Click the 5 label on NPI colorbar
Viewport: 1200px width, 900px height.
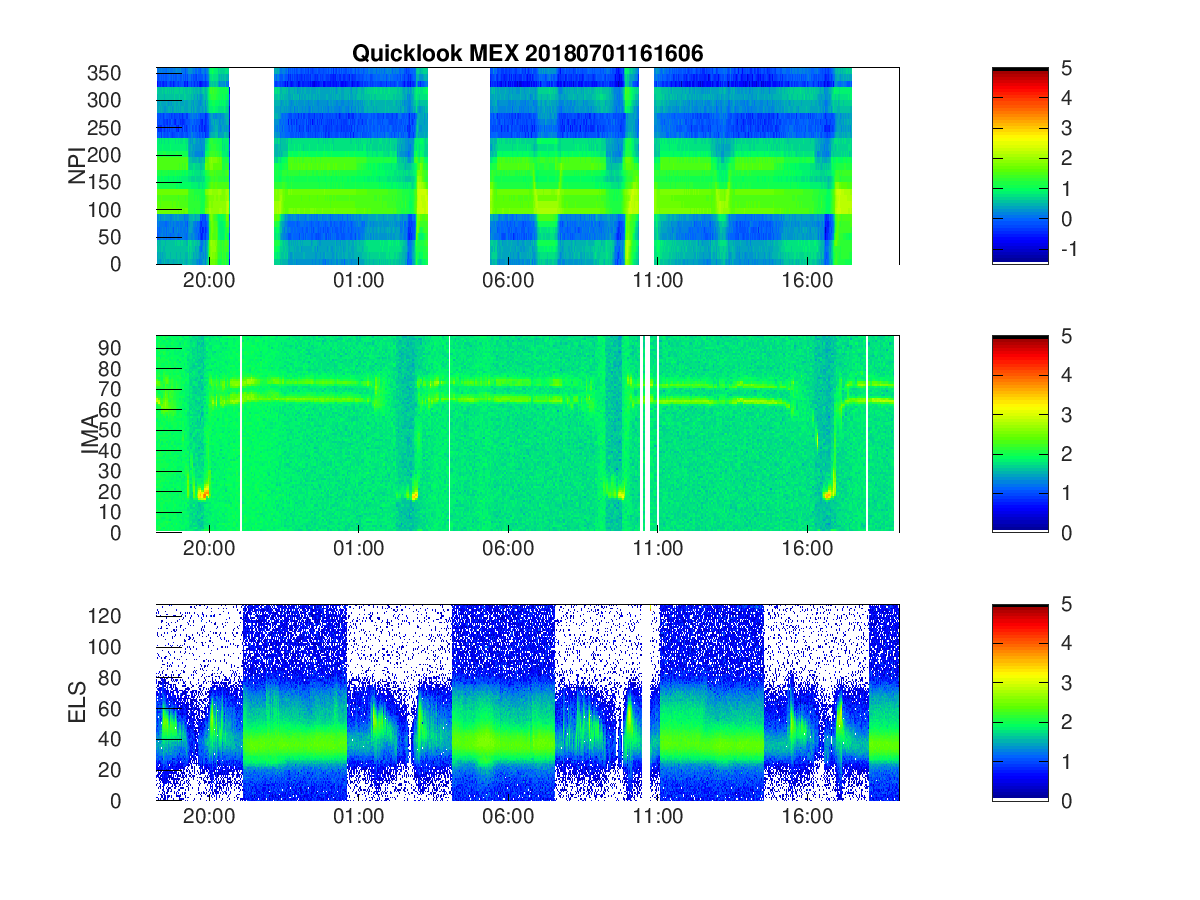pyautogui.click(x=1066, y=68)
